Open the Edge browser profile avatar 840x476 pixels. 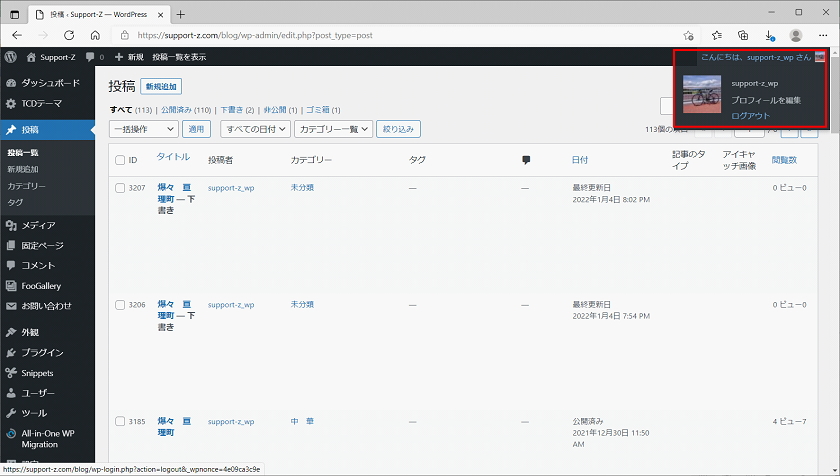pyautogui.click(x=796, y=35)
